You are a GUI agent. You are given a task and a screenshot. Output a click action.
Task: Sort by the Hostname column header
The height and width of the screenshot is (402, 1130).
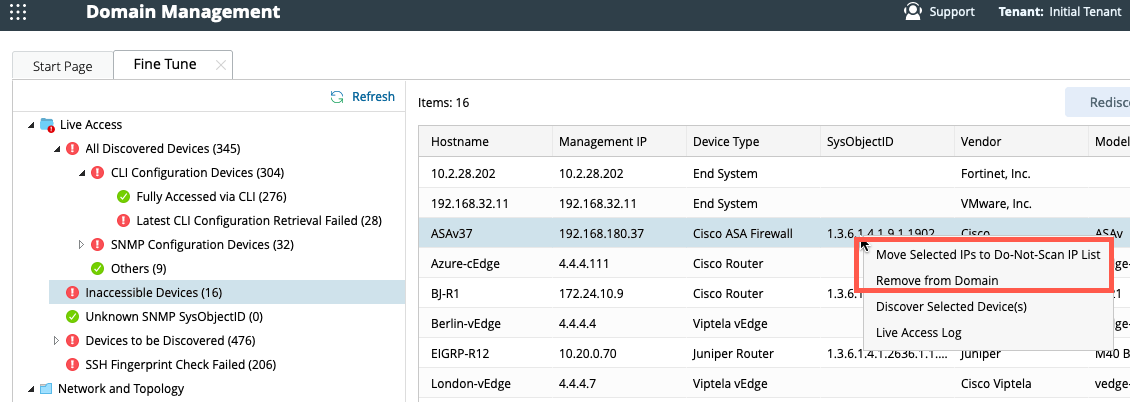486,142
